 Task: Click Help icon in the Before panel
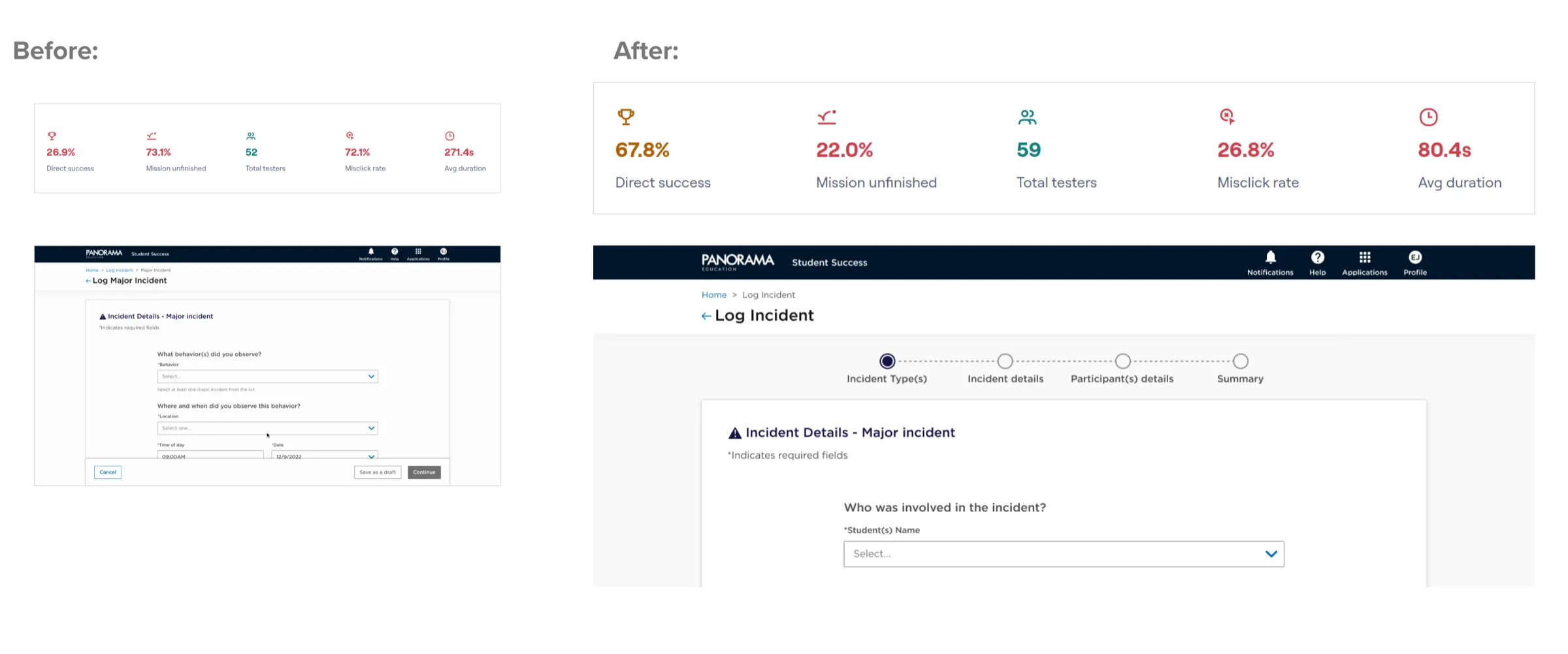[395, 251]
